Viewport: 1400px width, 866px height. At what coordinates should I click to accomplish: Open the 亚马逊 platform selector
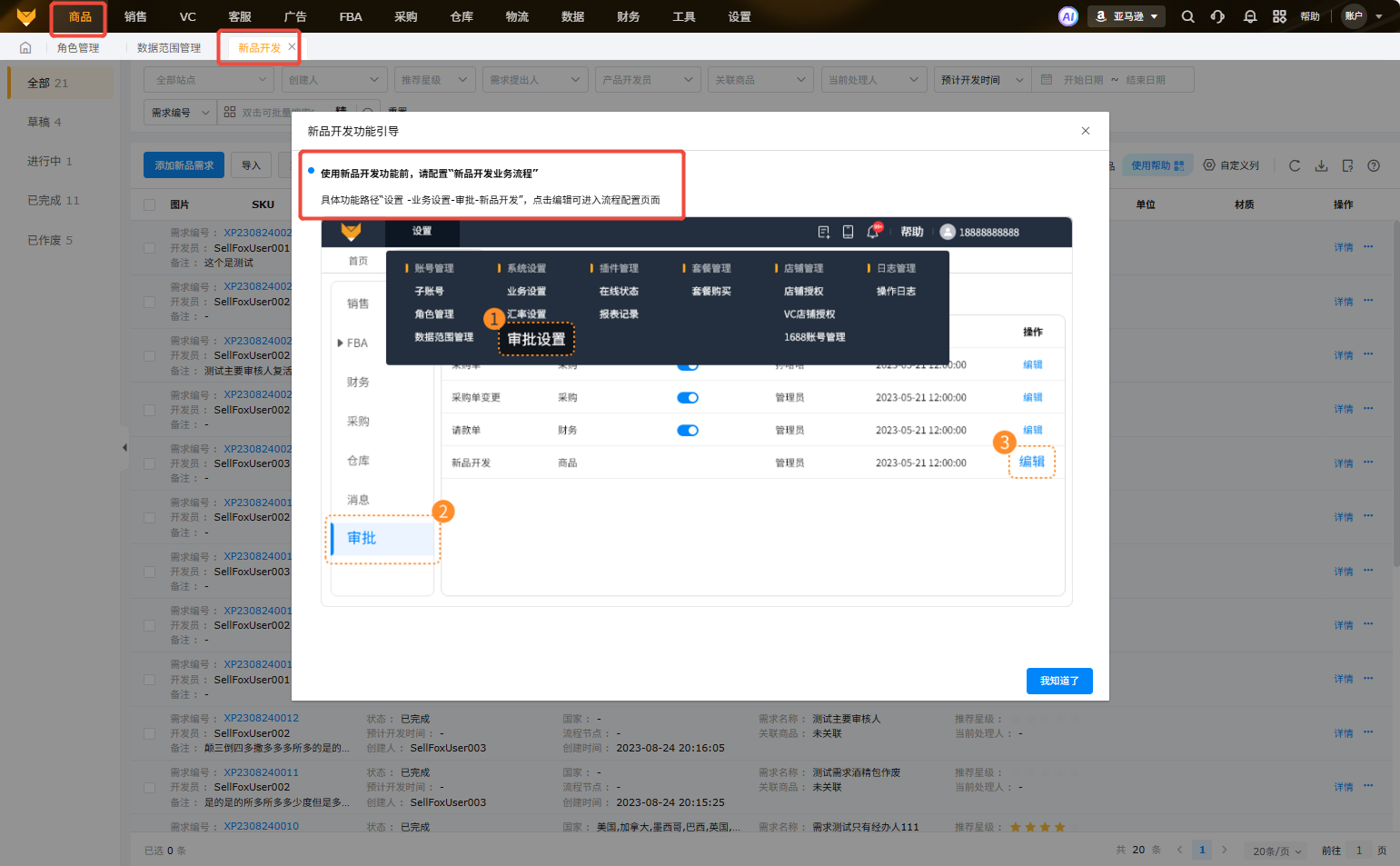click(1127, 16)
